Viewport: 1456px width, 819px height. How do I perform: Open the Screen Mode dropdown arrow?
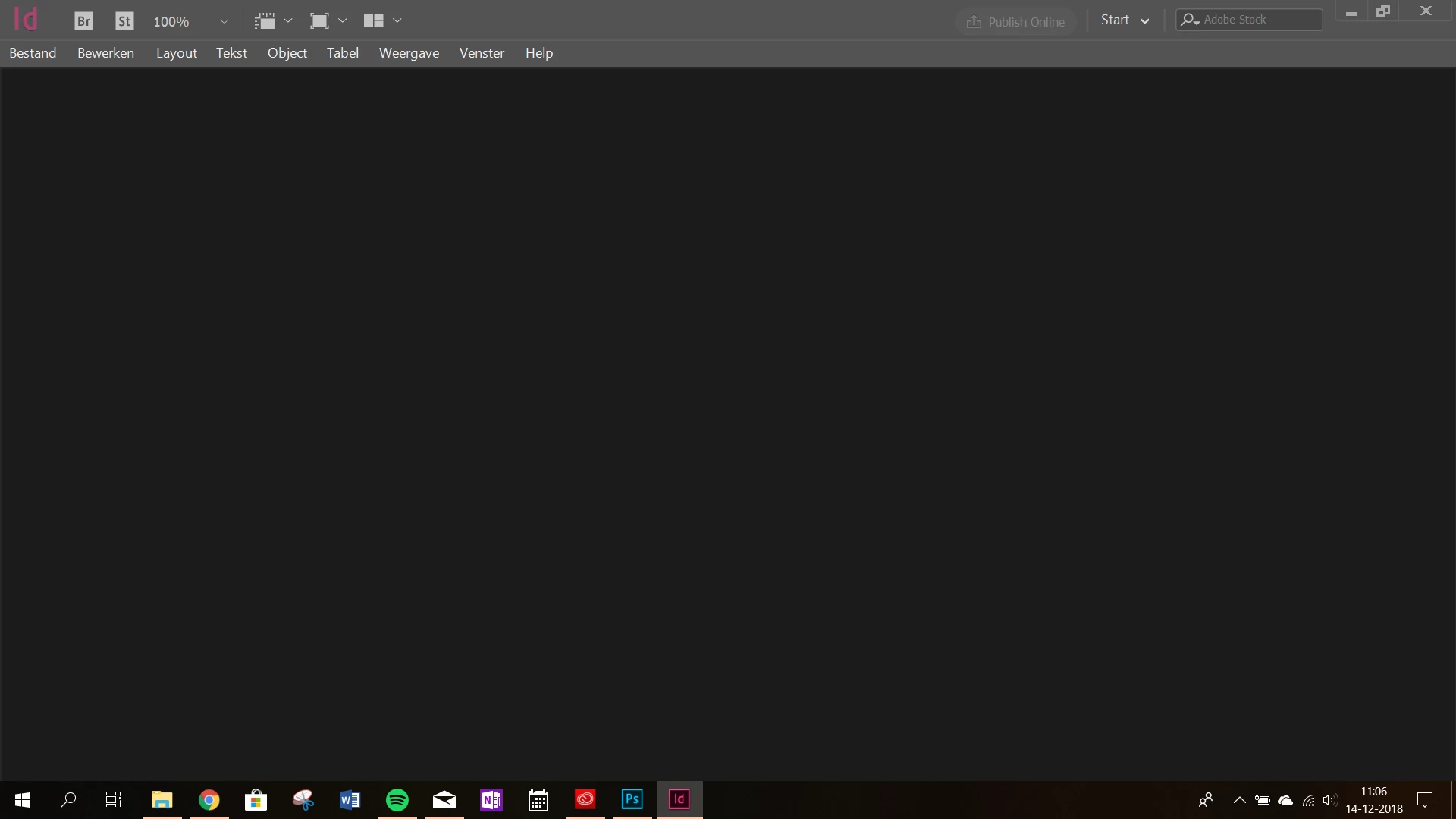[x=343, y=21]
